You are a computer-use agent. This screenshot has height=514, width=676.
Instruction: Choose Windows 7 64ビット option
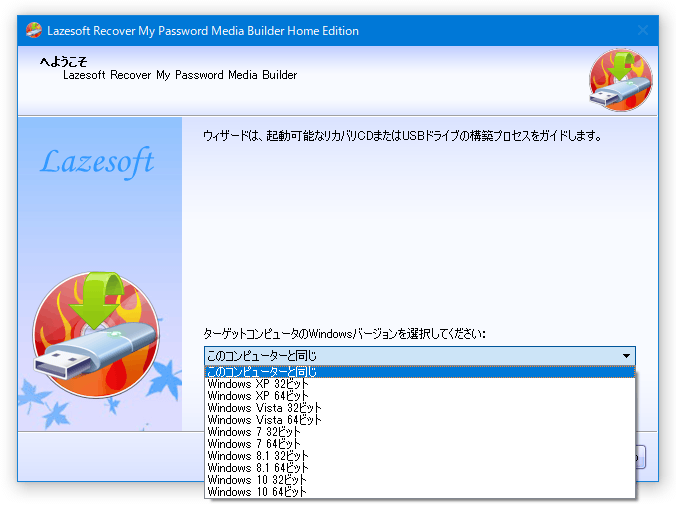(x=420, y=444)
